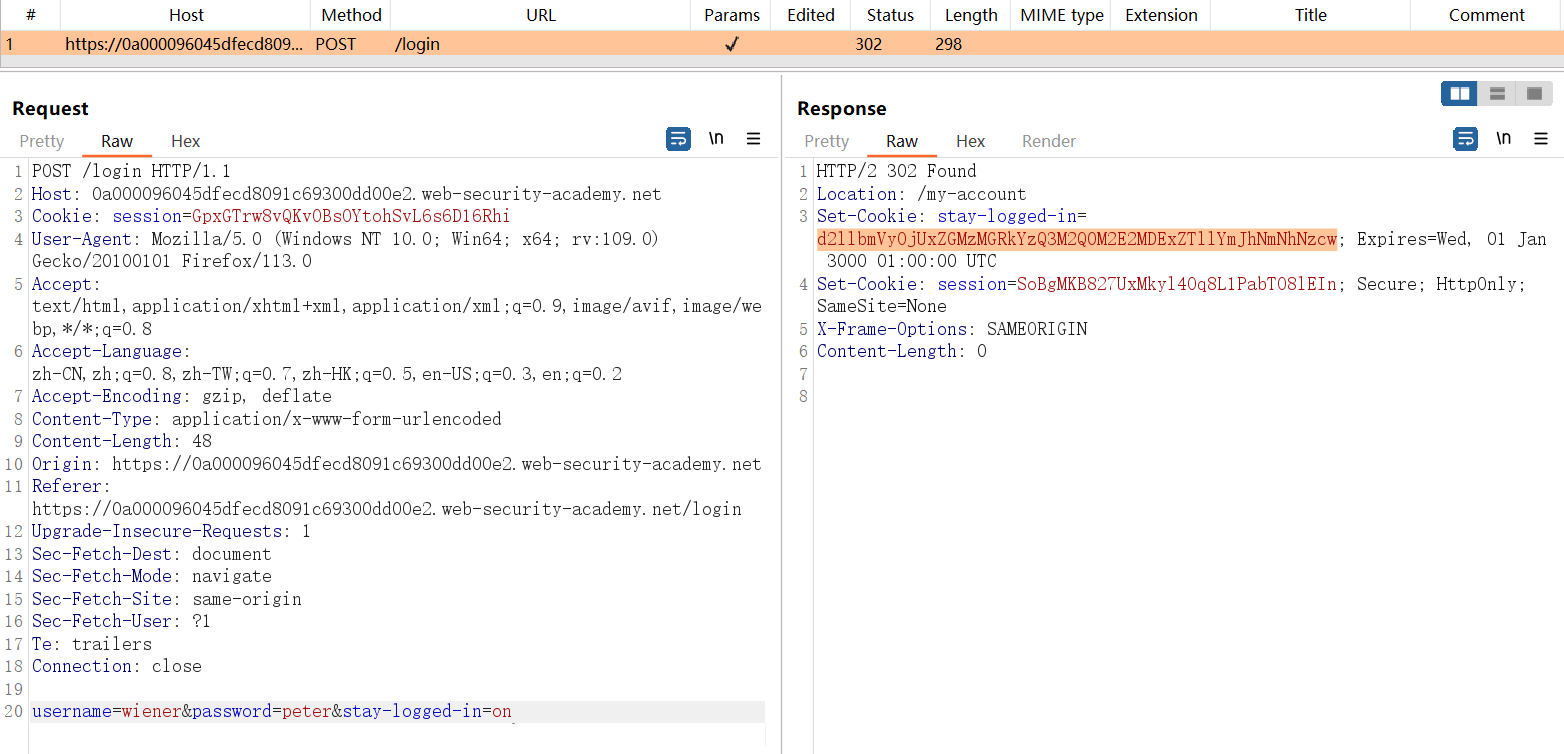Sort history by Host column header
This screenshot has width=1564, height=754.
coord(186,15)
